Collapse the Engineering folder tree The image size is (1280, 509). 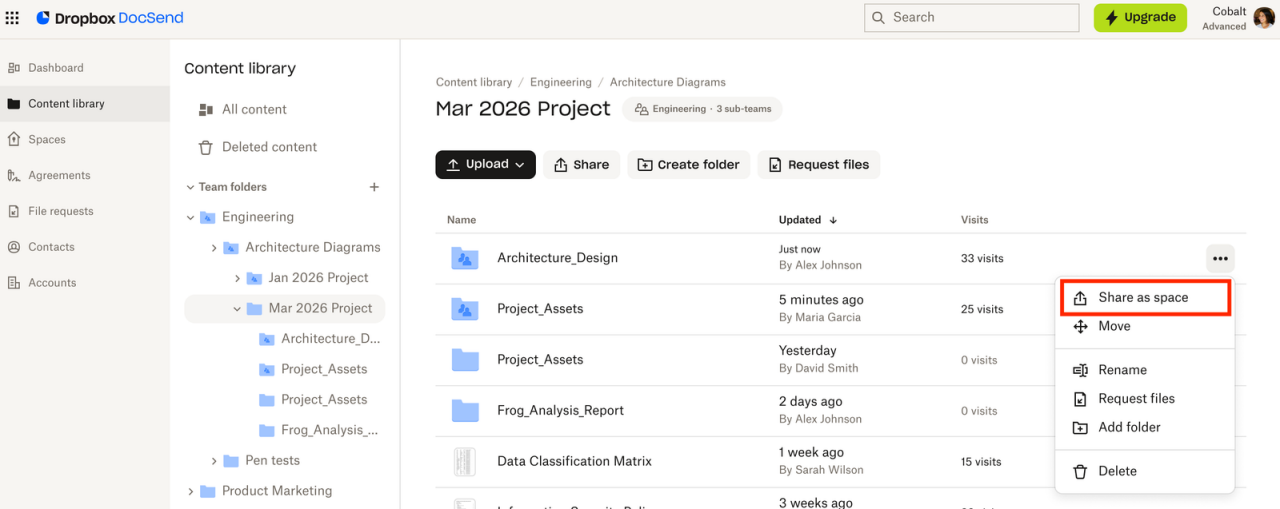click(x=191, y=217)
